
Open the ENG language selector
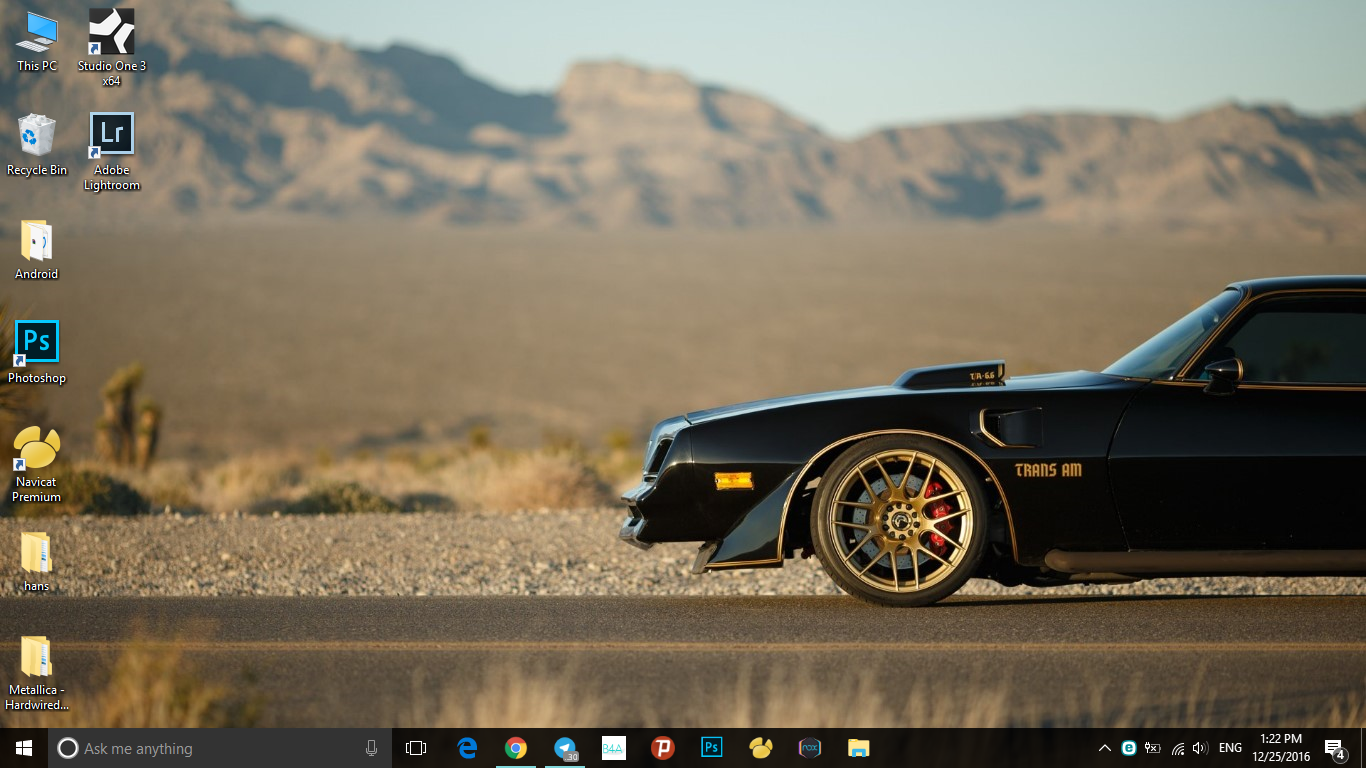pos(1230,747)
